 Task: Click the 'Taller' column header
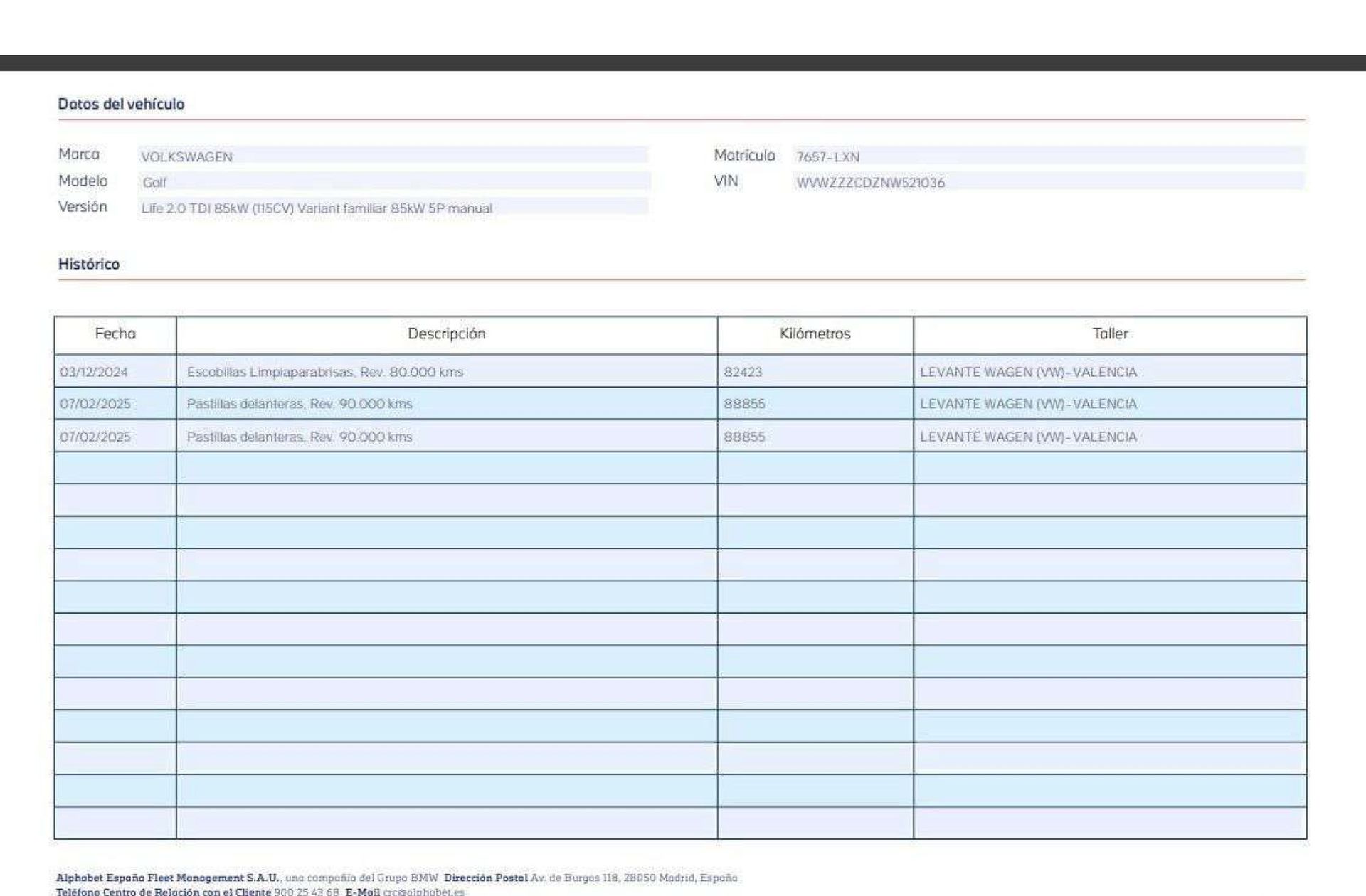[1111, 334]
